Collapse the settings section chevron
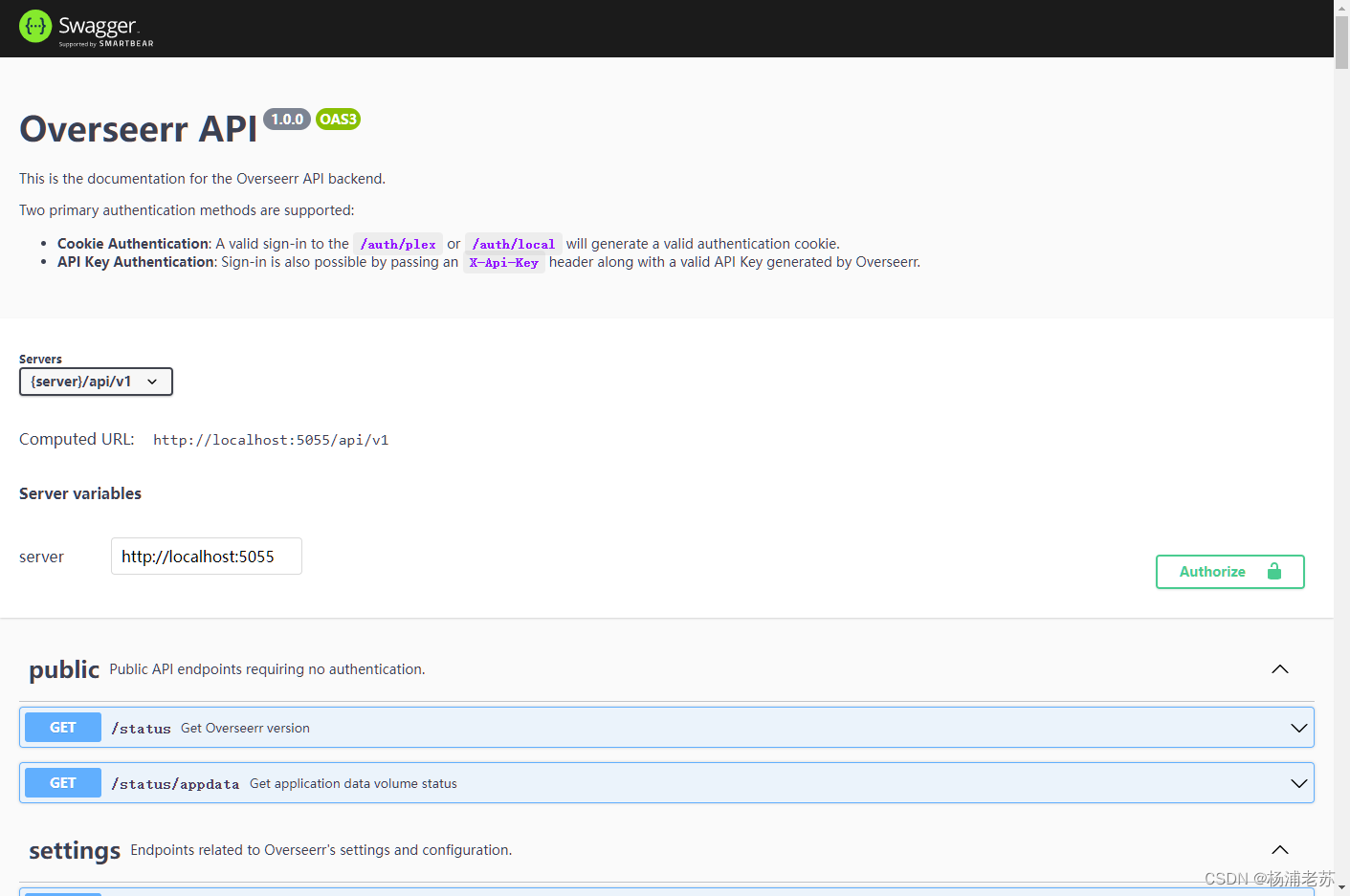Screen dimensions: 1350x896 (x=1280, y=850)
